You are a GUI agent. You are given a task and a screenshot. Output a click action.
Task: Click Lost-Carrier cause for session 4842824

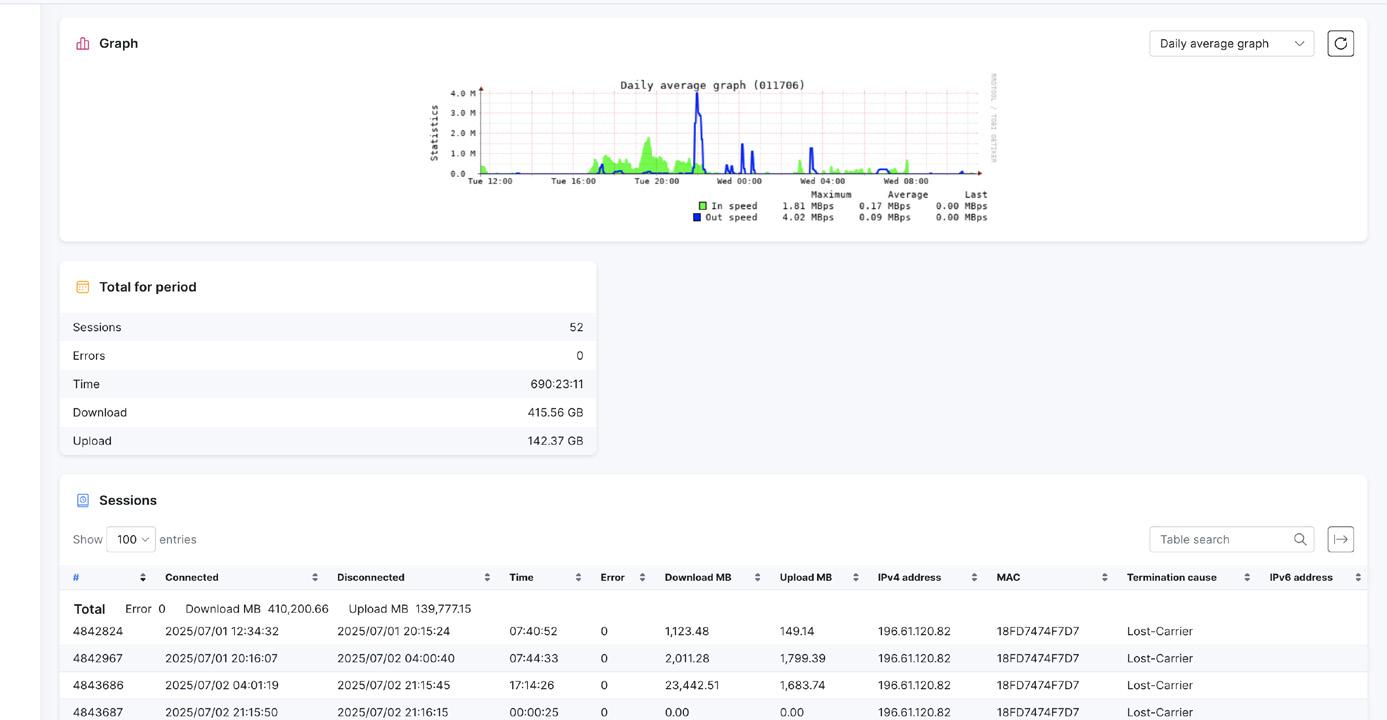[1160, 631]
